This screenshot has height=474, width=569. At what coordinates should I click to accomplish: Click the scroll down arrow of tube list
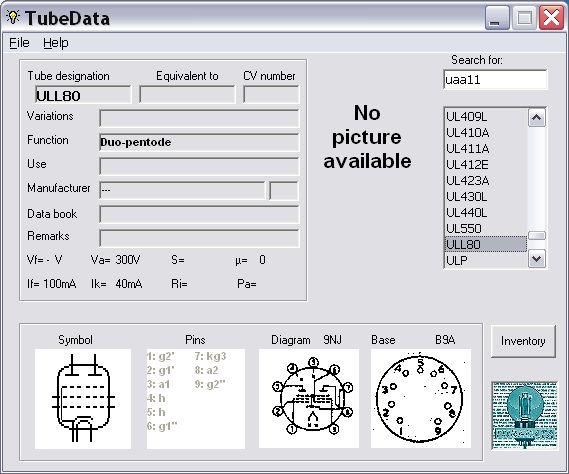pyautogui.click(x=537, y=259)
